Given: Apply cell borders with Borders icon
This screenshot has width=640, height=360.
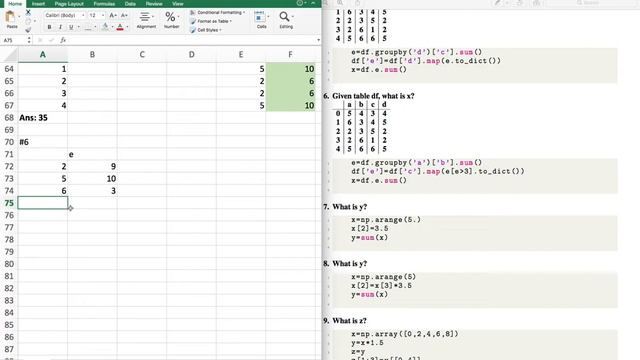Looking at the screenshot, I should 88,27.
